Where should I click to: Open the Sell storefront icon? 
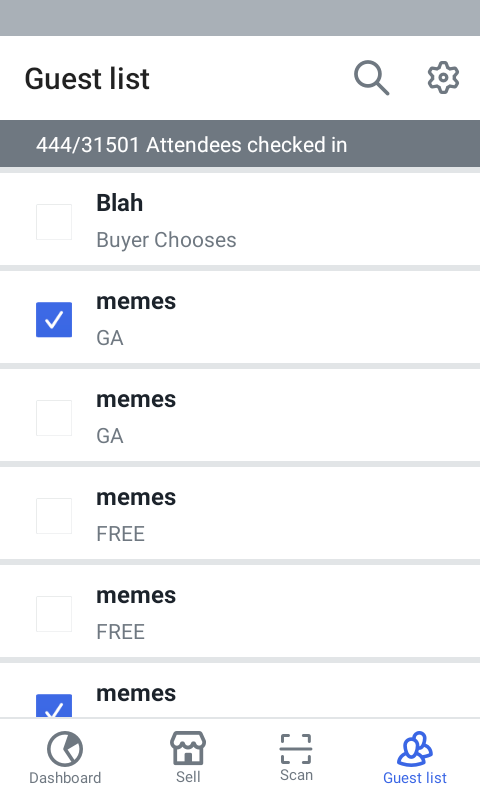188,748
